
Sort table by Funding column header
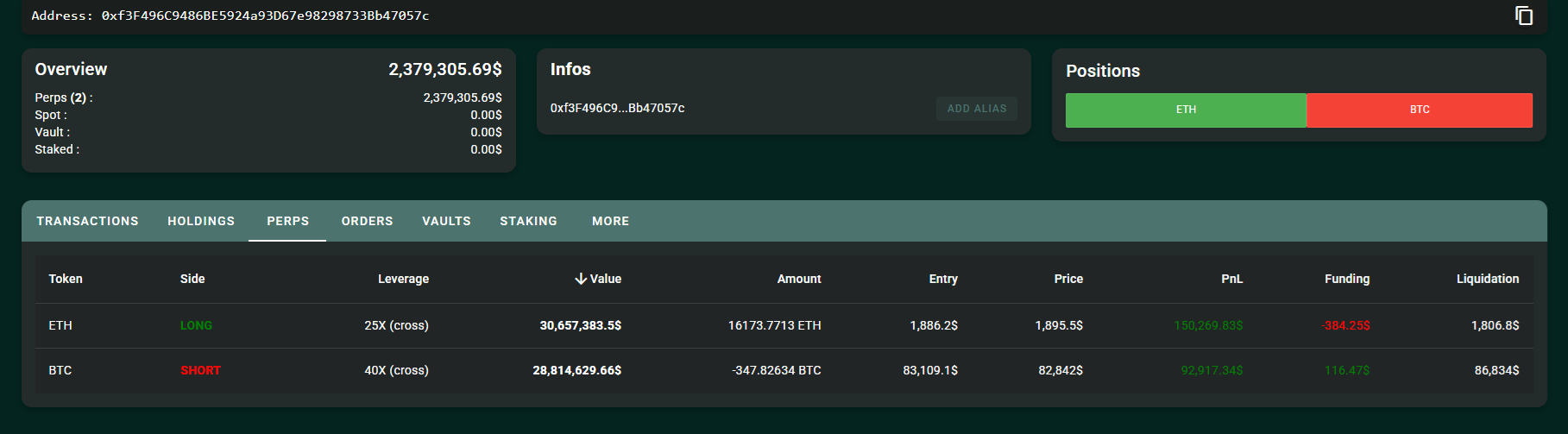[1346, 279]
